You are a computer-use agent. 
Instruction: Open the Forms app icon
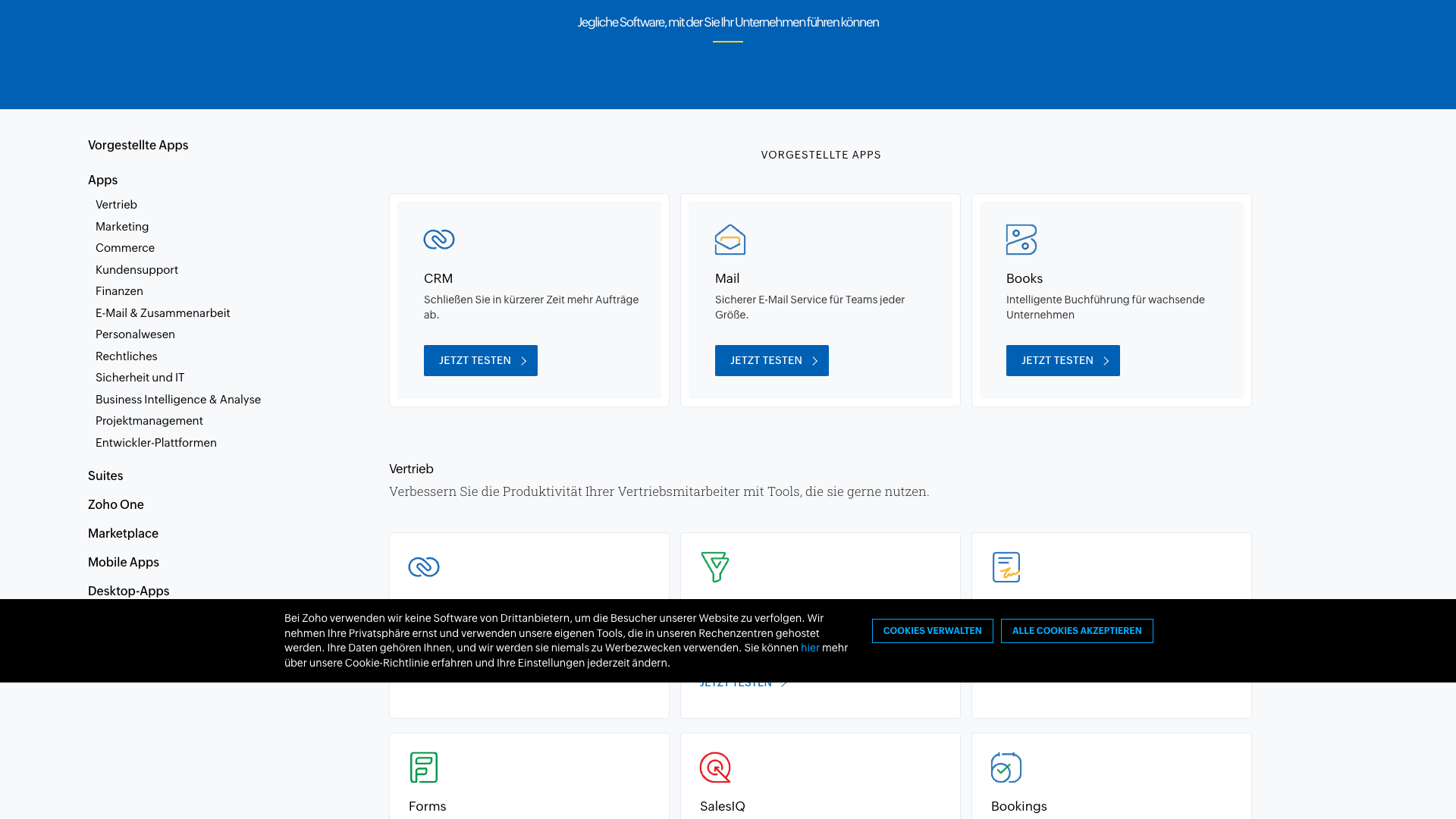coord(424,767)
